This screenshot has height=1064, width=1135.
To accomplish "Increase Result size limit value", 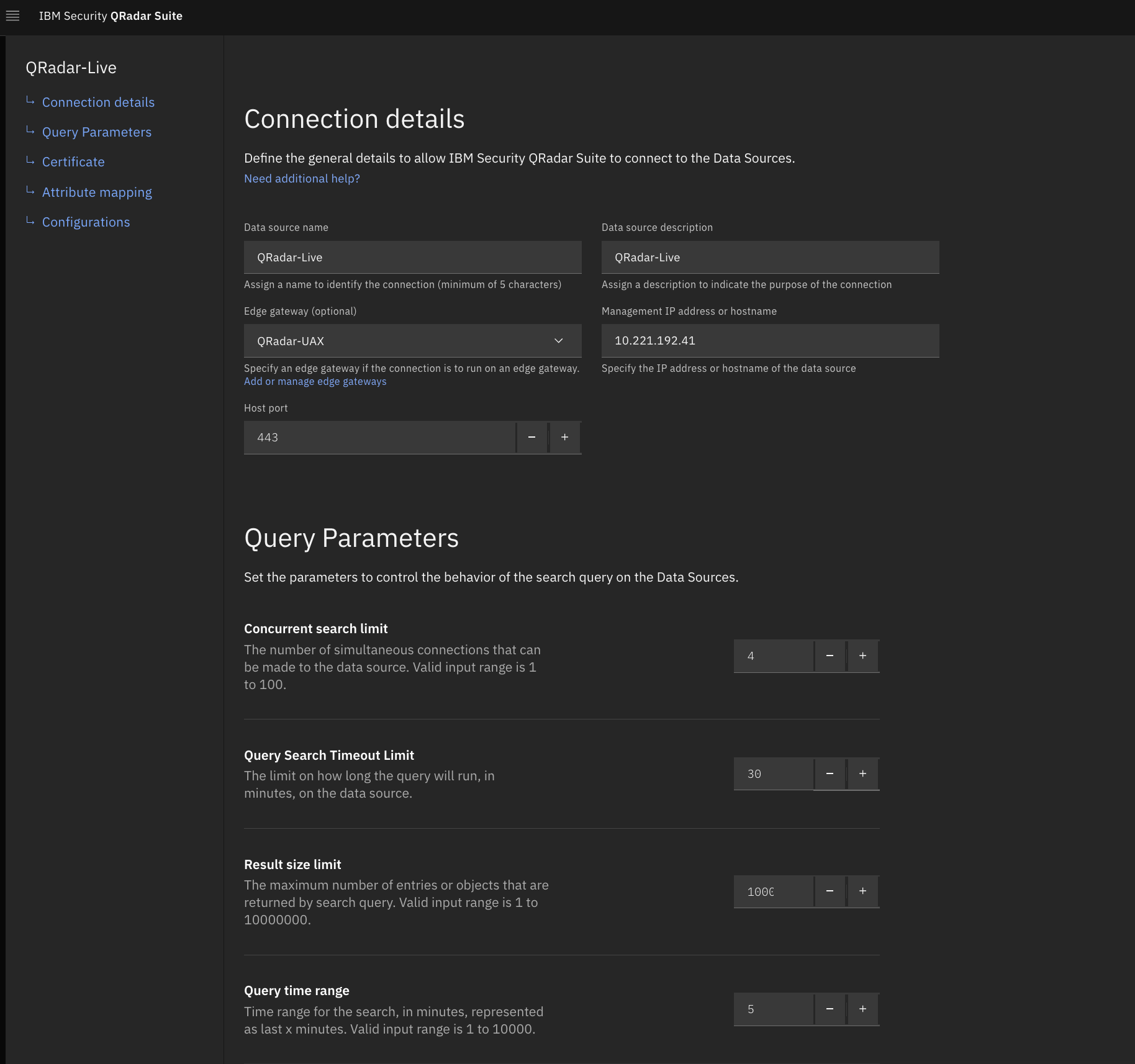I will click(x=862, y=891).
